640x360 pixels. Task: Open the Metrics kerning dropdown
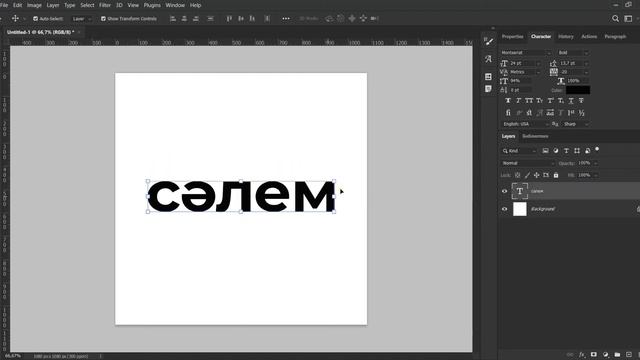coord(525,72)
